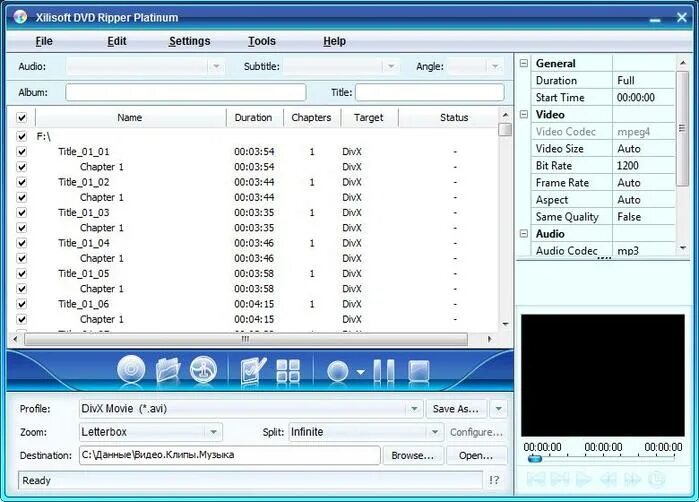Open the Tools menu

pyautogui.click(x=262, y=41)
